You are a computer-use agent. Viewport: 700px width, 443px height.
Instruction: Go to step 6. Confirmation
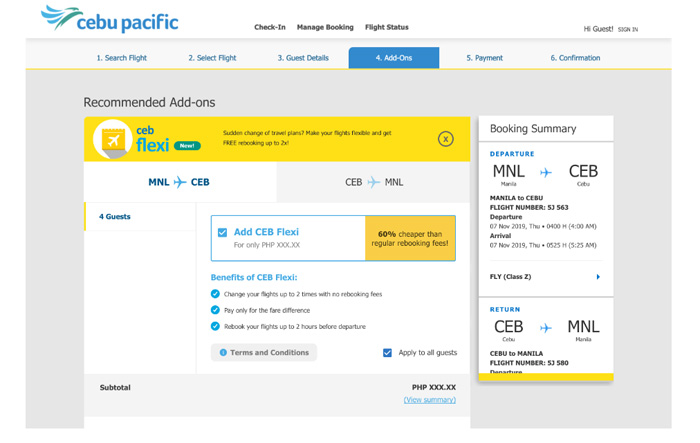(x=575, y=58)
